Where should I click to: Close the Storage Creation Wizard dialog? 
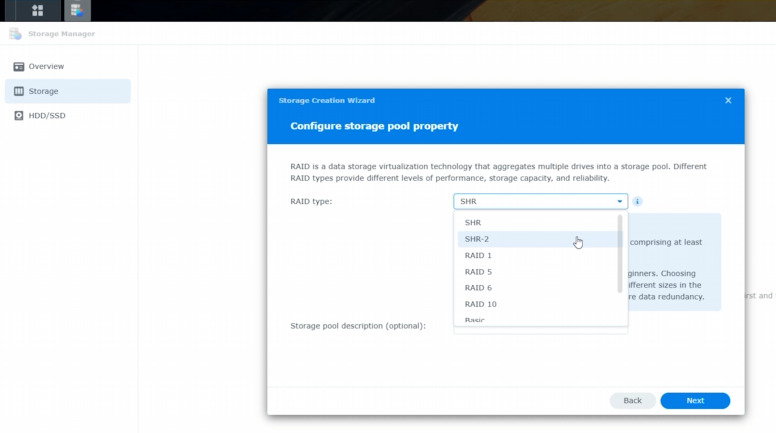coord(728,100)
